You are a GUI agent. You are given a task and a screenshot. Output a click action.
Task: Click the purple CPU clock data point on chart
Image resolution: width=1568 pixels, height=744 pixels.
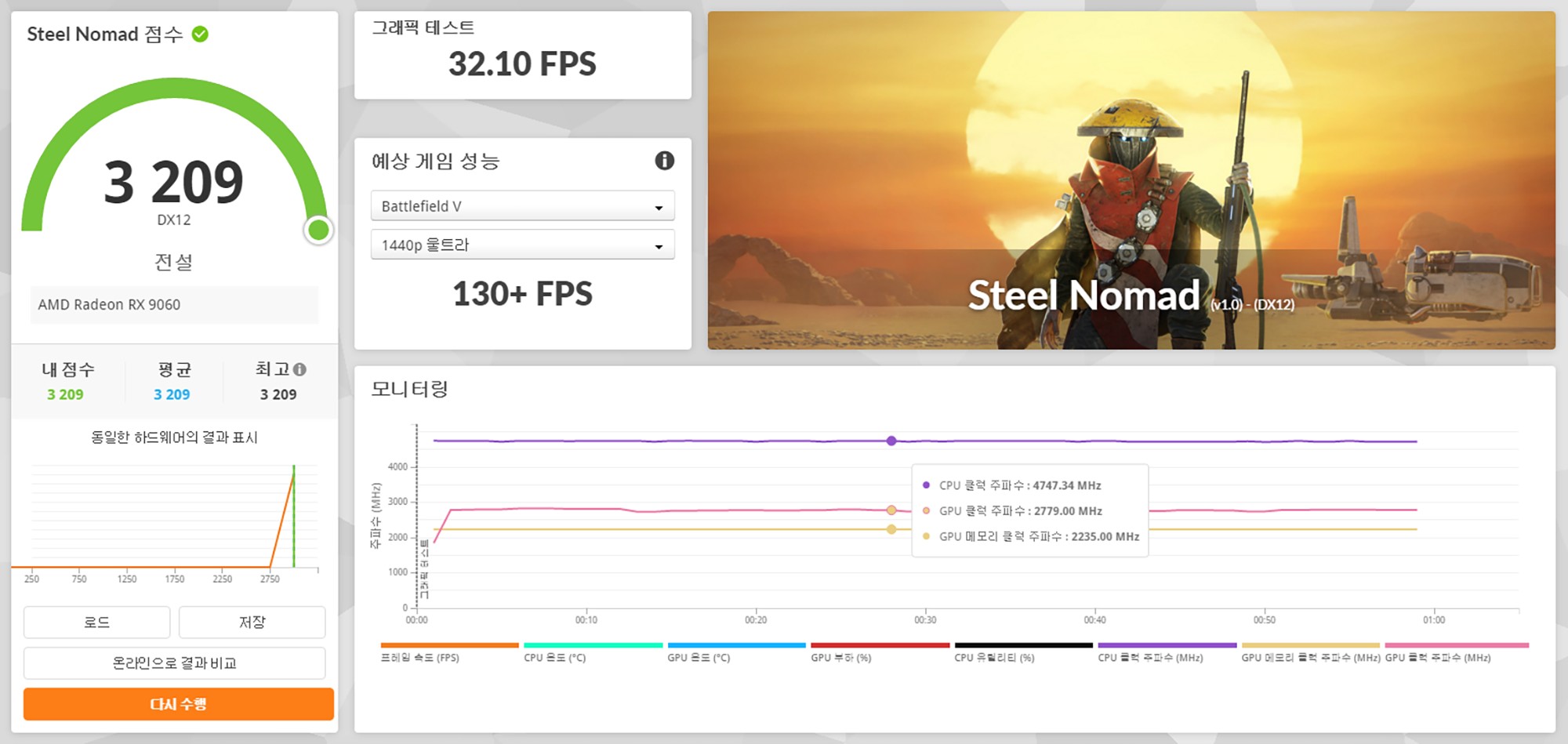click(x=891, y=441)
